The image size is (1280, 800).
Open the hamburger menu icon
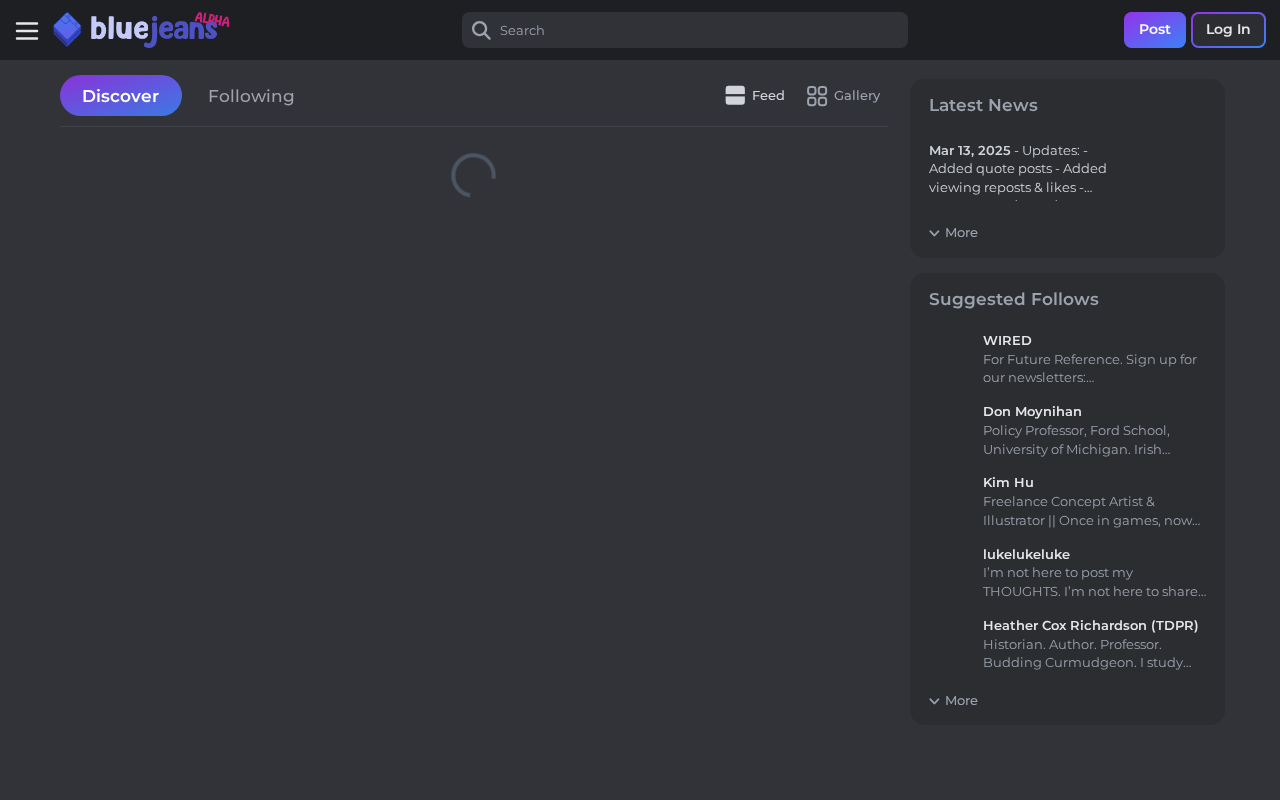[27, 31]
